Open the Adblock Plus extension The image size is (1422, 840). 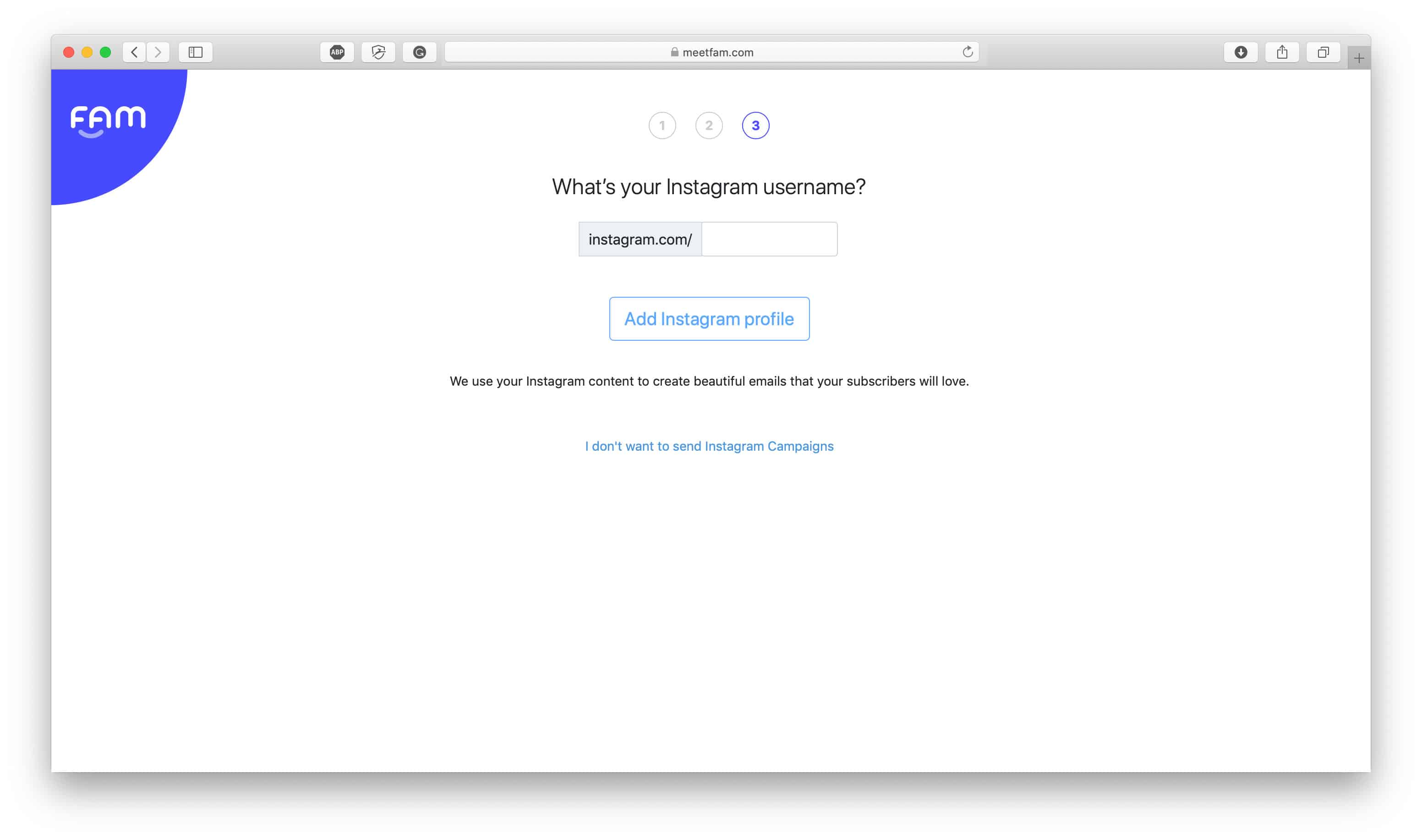pos(337,52)
